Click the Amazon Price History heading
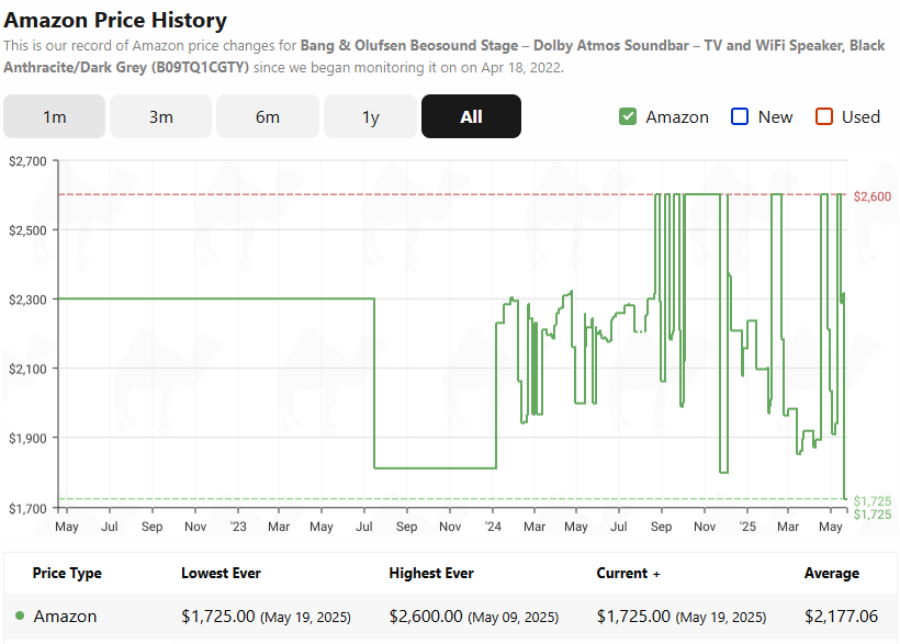Image resolution: width=900 pixels, height=644 pixels. coord(115,20)
